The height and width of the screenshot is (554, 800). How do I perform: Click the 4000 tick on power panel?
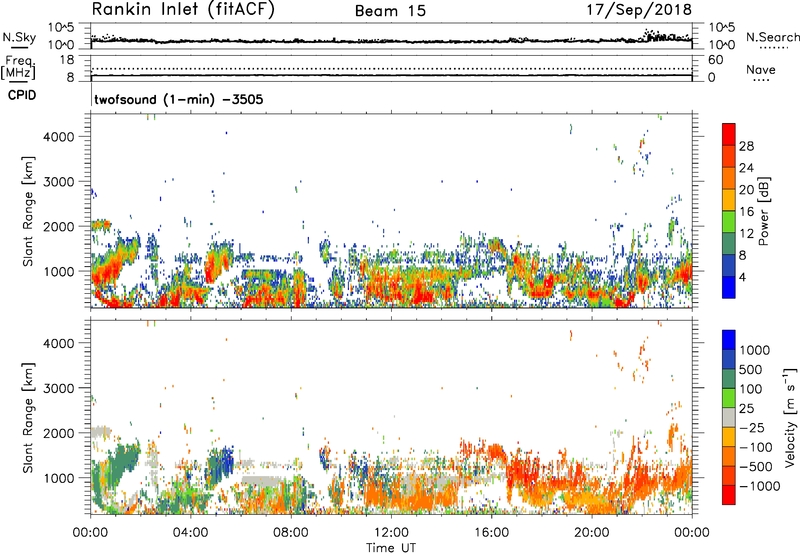click(58, 137)
